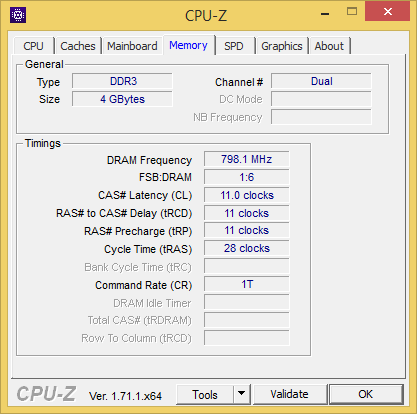
Task: Click the Channel # label
Action: pyautogui.click(x=239, y=82)
